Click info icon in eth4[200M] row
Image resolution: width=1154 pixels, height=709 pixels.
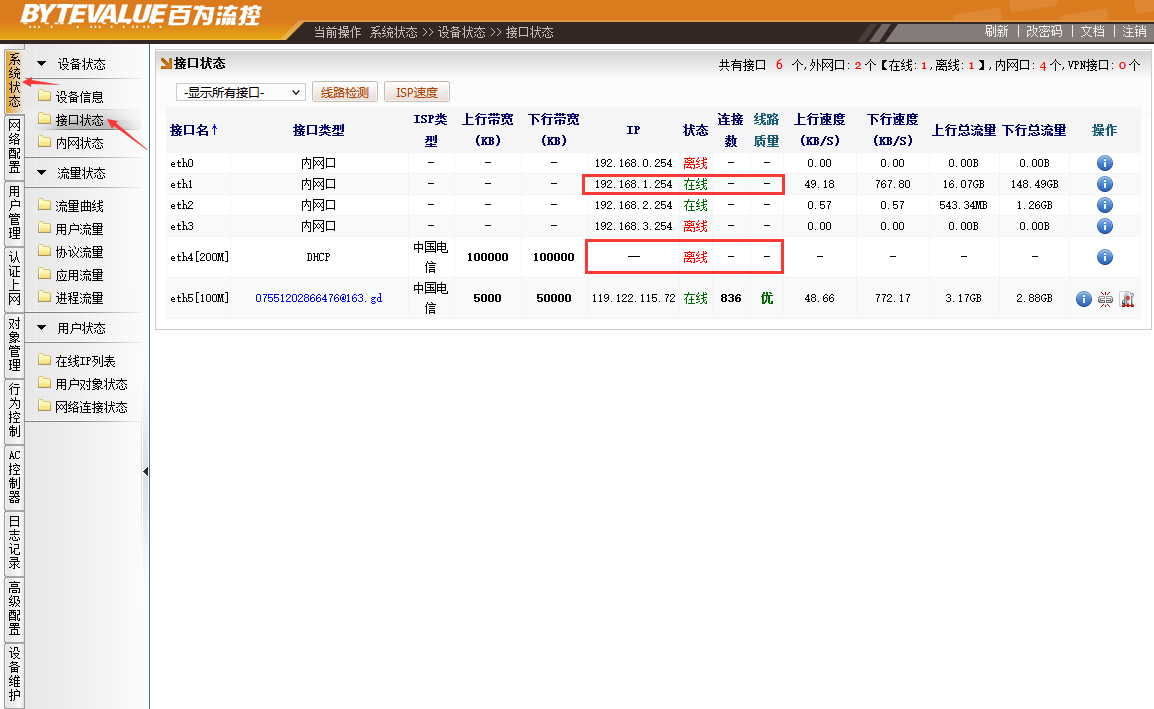(1104, 257)
